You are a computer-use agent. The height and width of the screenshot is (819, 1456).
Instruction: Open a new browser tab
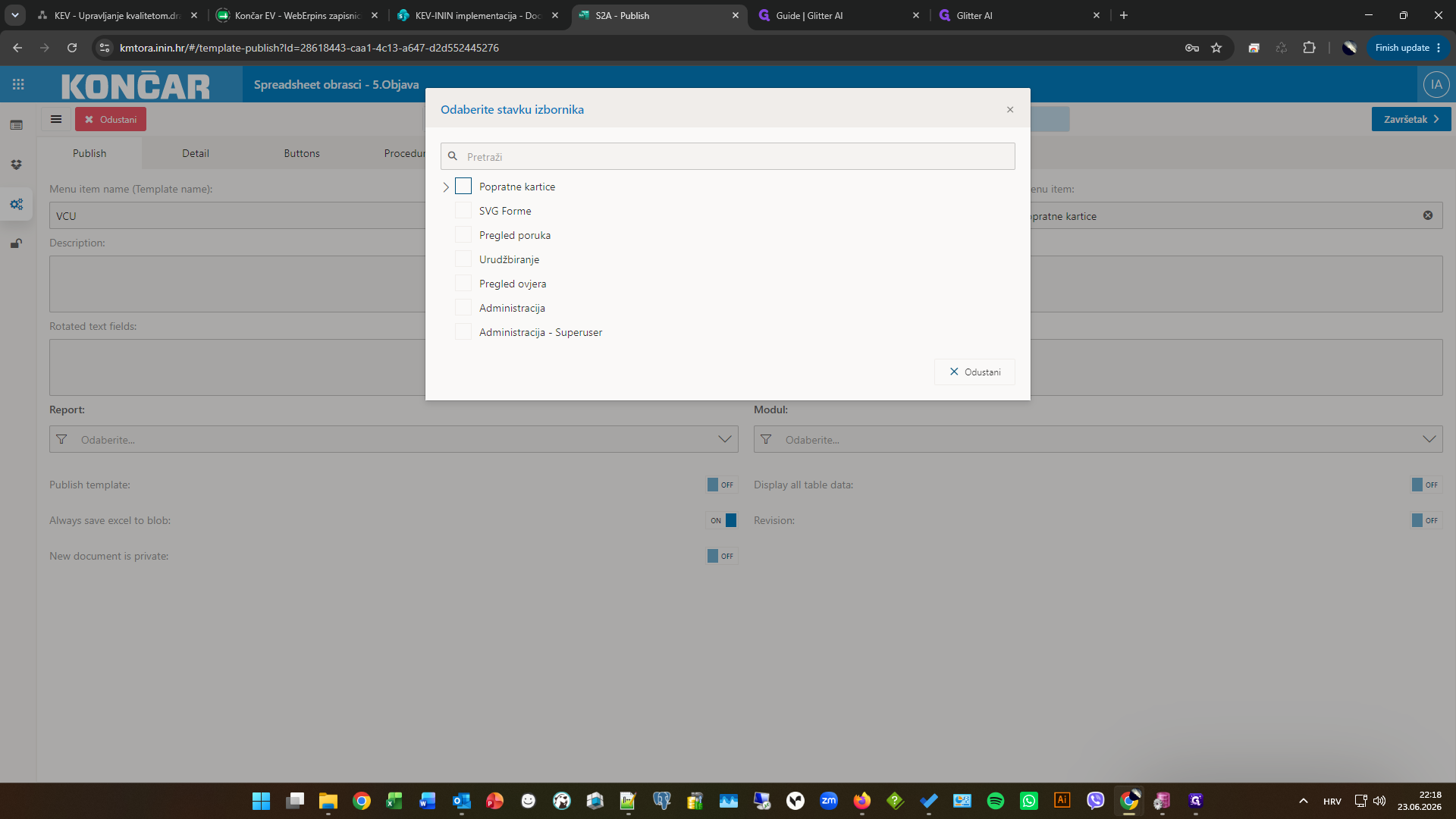[1124, 15]
